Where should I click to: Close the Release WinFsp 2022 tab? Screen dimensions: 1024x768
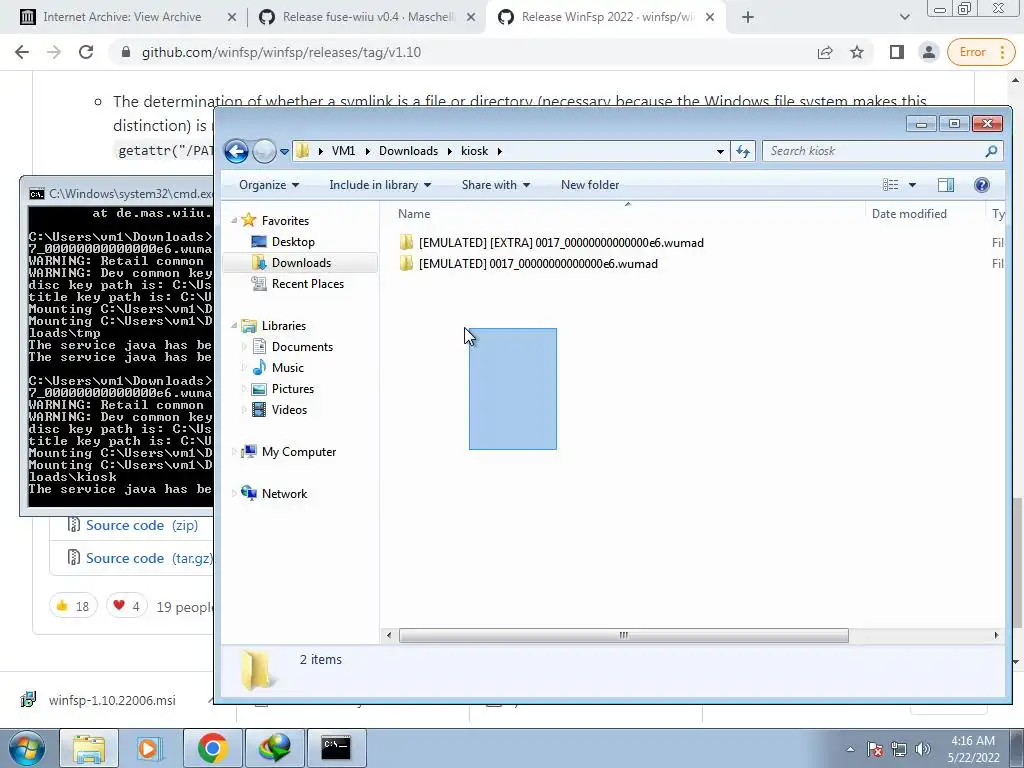click(x=711, y=18)
